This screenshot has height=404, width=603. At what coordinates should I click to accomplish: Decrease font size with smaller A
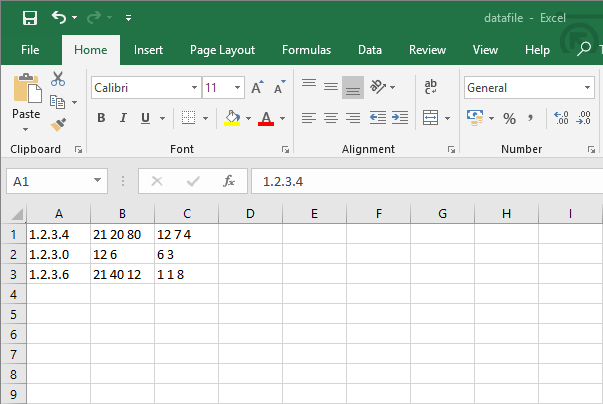coord(280,88)
